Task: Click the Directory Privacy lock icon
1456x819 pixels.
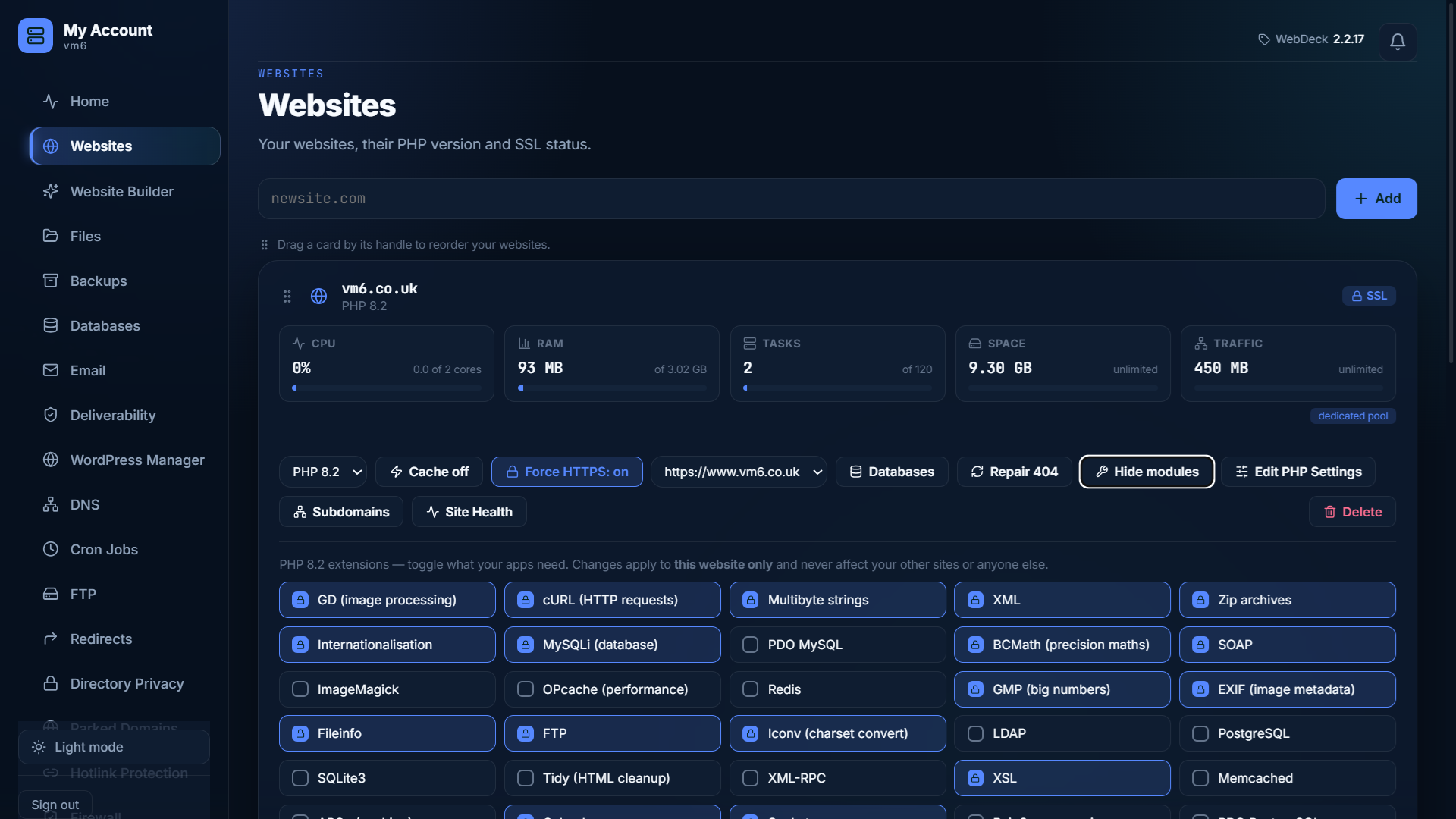Action: 51,683
